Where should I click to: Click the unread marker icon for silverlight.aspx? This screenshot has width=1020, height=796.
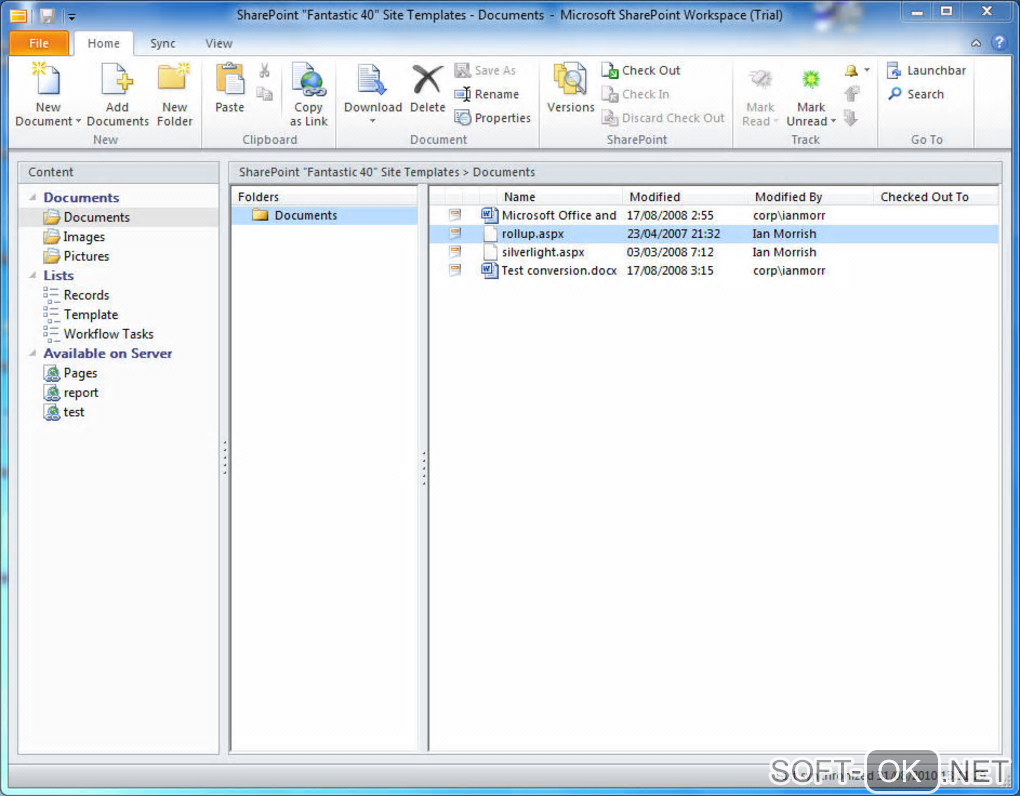(455, 252)
